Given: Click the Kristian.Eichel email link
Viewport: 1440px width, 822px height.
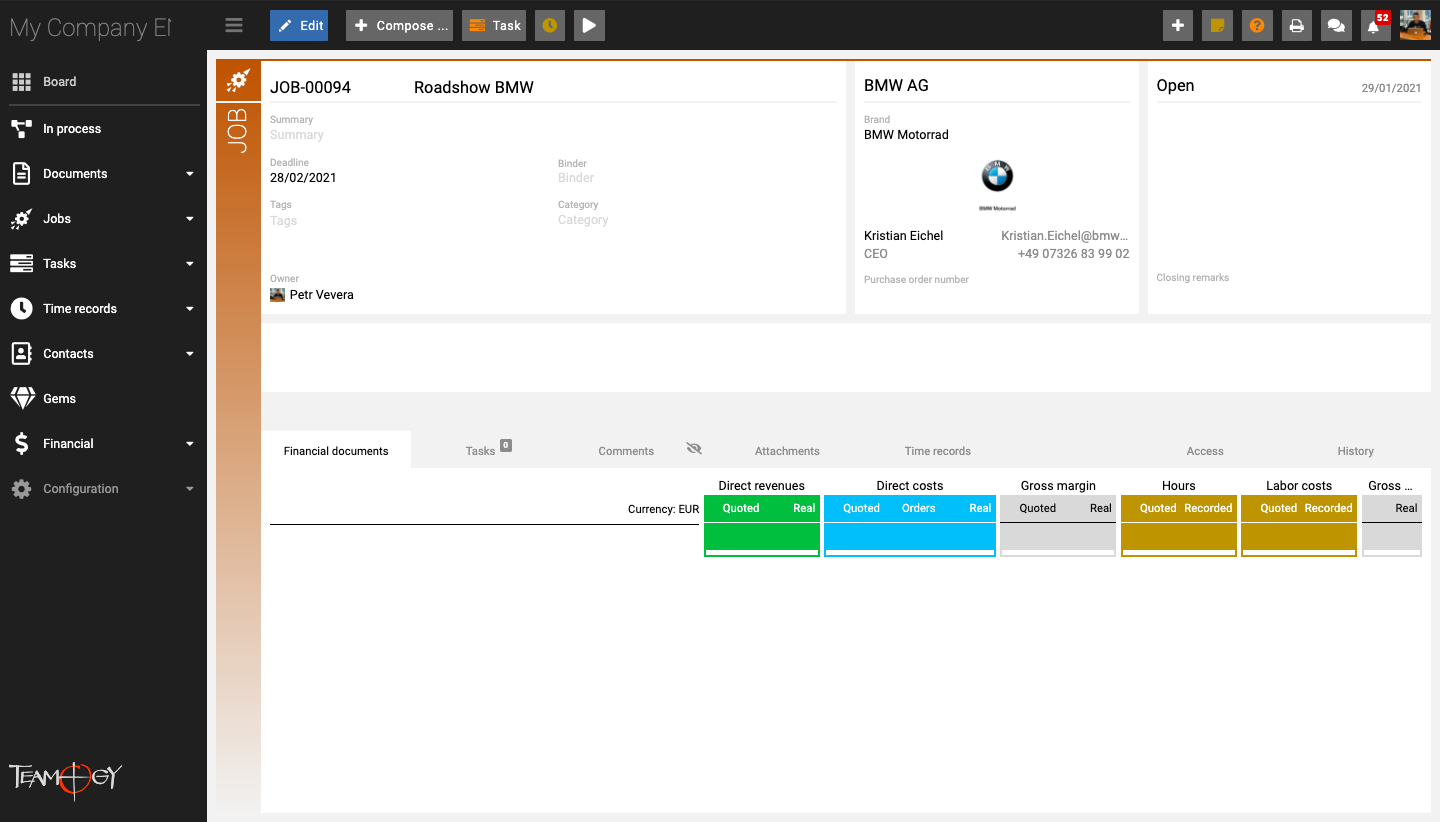Looking at the screenshot, I should [1065, 236].
